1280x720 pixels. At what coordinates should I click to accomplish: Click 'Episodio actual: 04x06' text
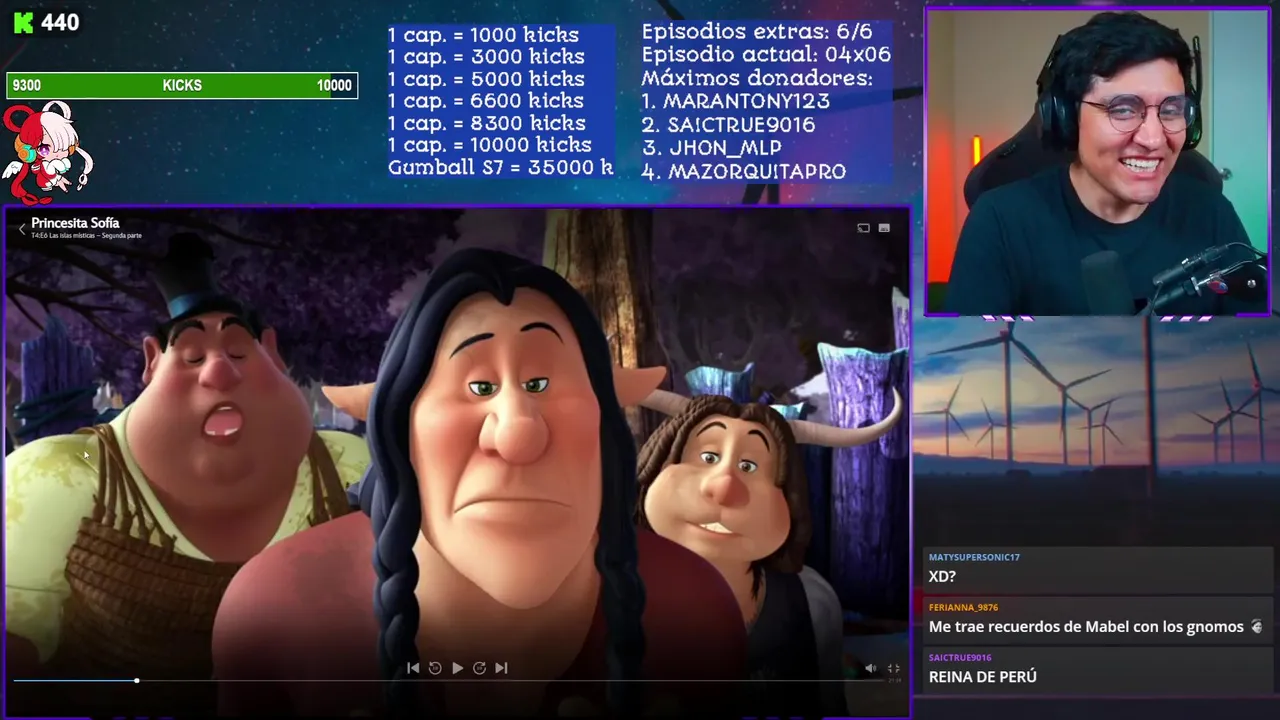tap(766, 55)
